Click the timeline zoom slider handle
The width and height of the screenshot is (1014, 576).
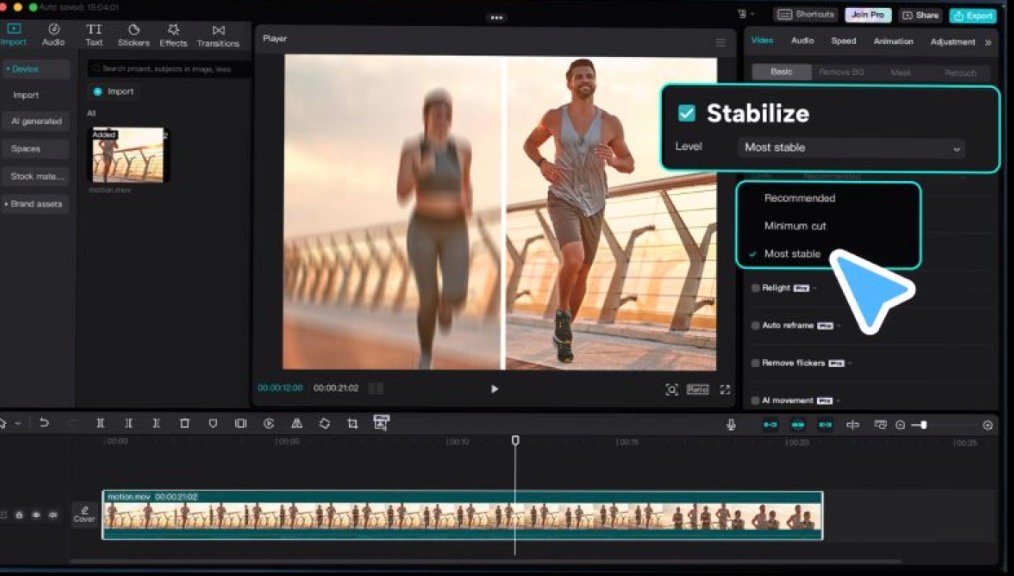click(x=923, y=425)
